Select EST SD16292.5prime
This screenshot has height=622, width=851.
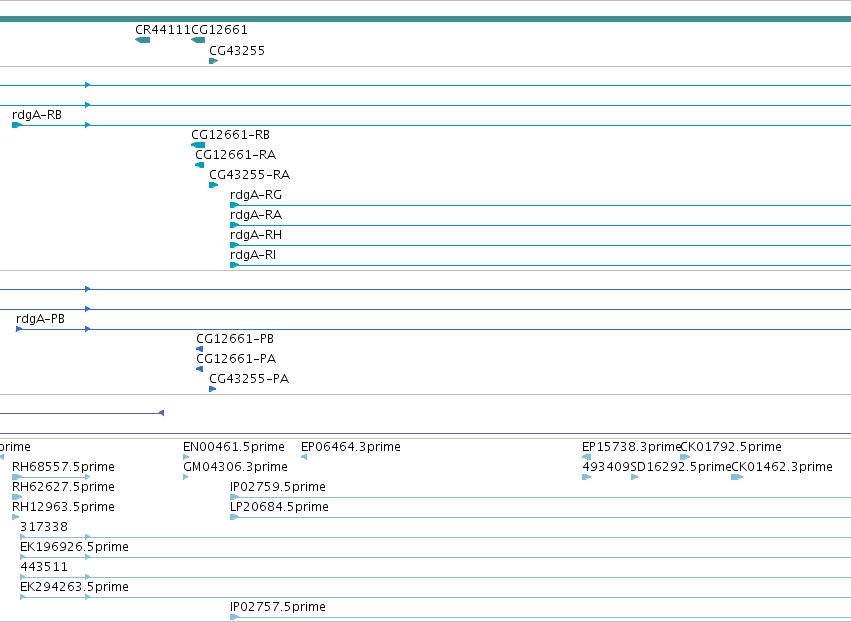click(681, 467)
